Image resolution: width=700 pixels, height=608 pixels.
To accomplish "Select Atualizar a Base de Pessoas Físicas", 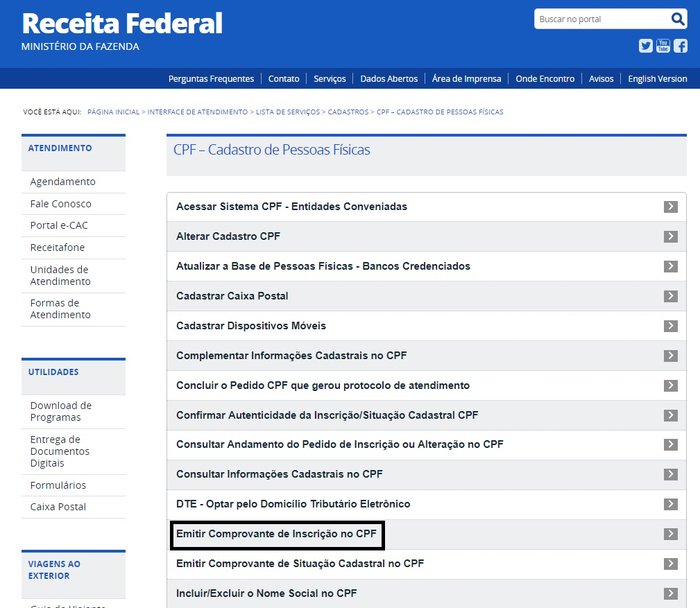I will pos(323,267).
